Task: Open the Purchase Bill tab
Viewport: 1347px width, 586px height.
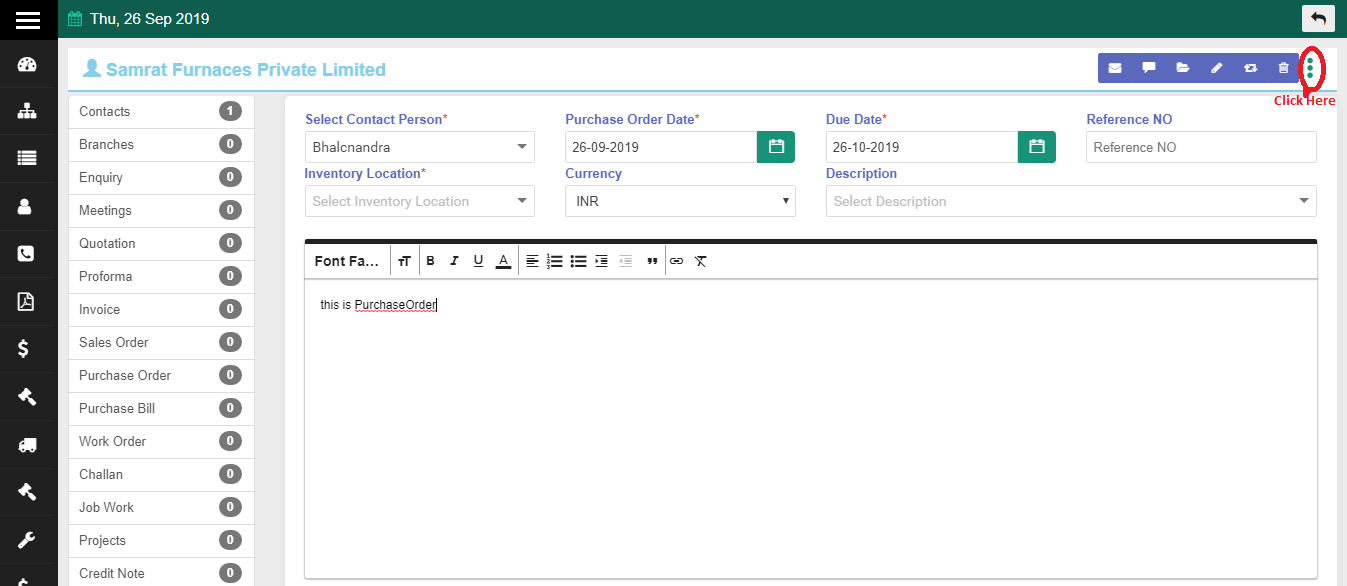Action: click(x=161, y=408)
